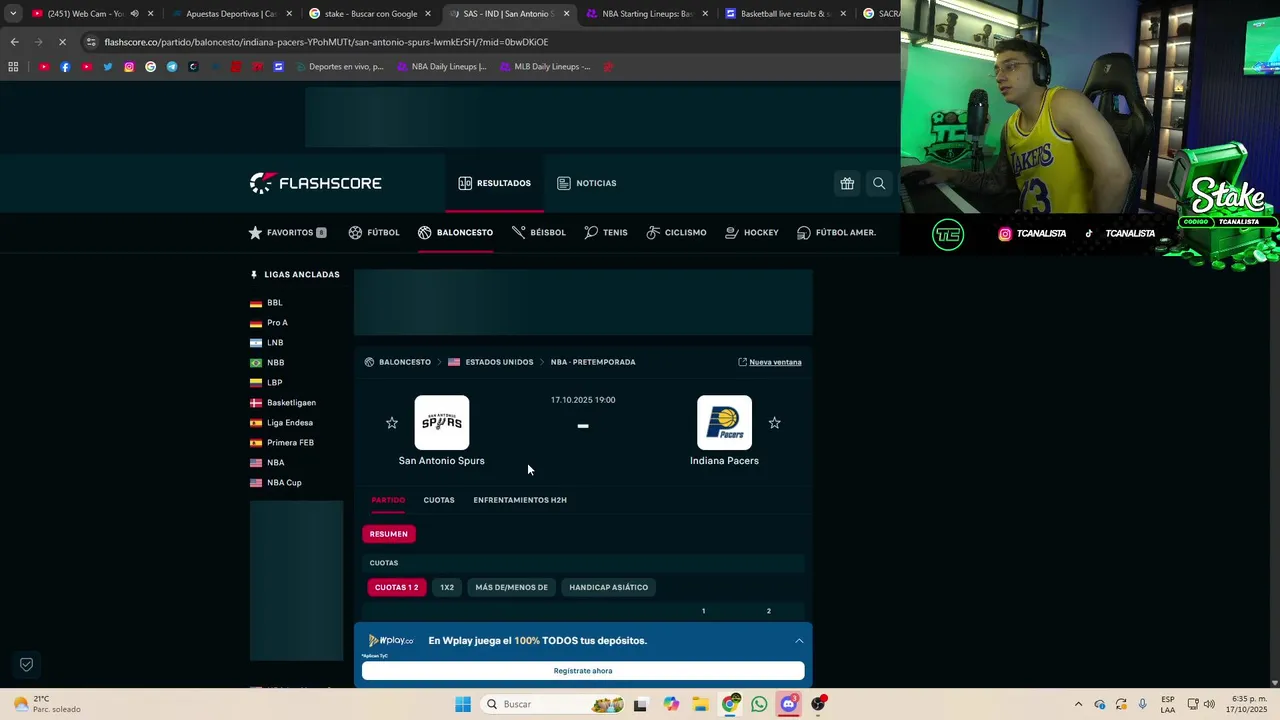Star Indiana Pacers as favorite
The height and width of the screenshot is (720, 1280).
coord(774,423)
